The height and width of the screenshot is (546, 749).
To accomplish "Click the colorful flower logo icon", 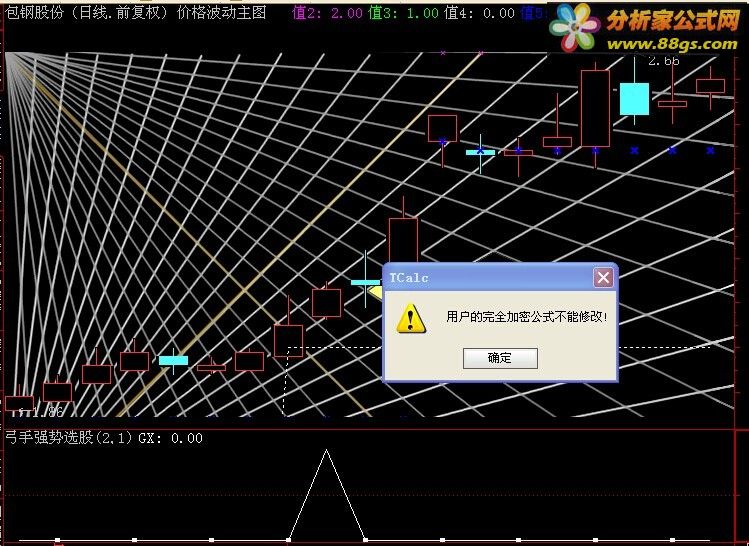I will (x=575, y=27).
